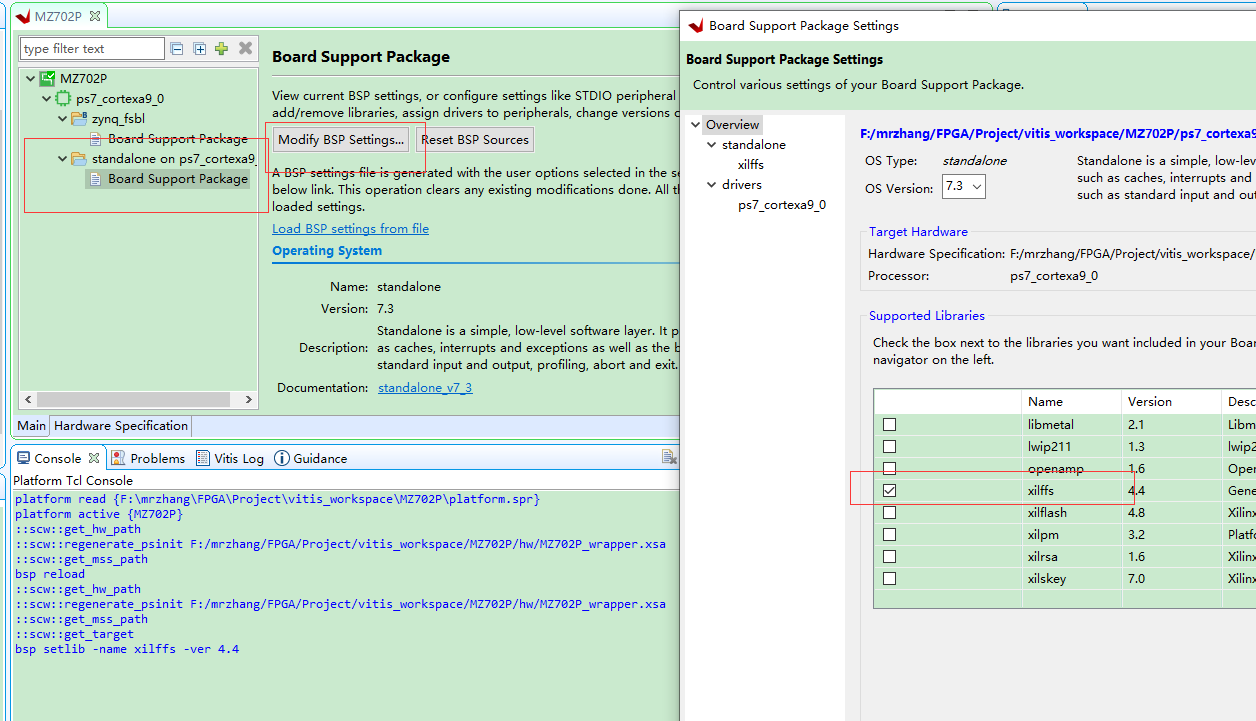Select ps7_cortexa9_0 under drivers in dialog
1256x721 pixels.
782,204
